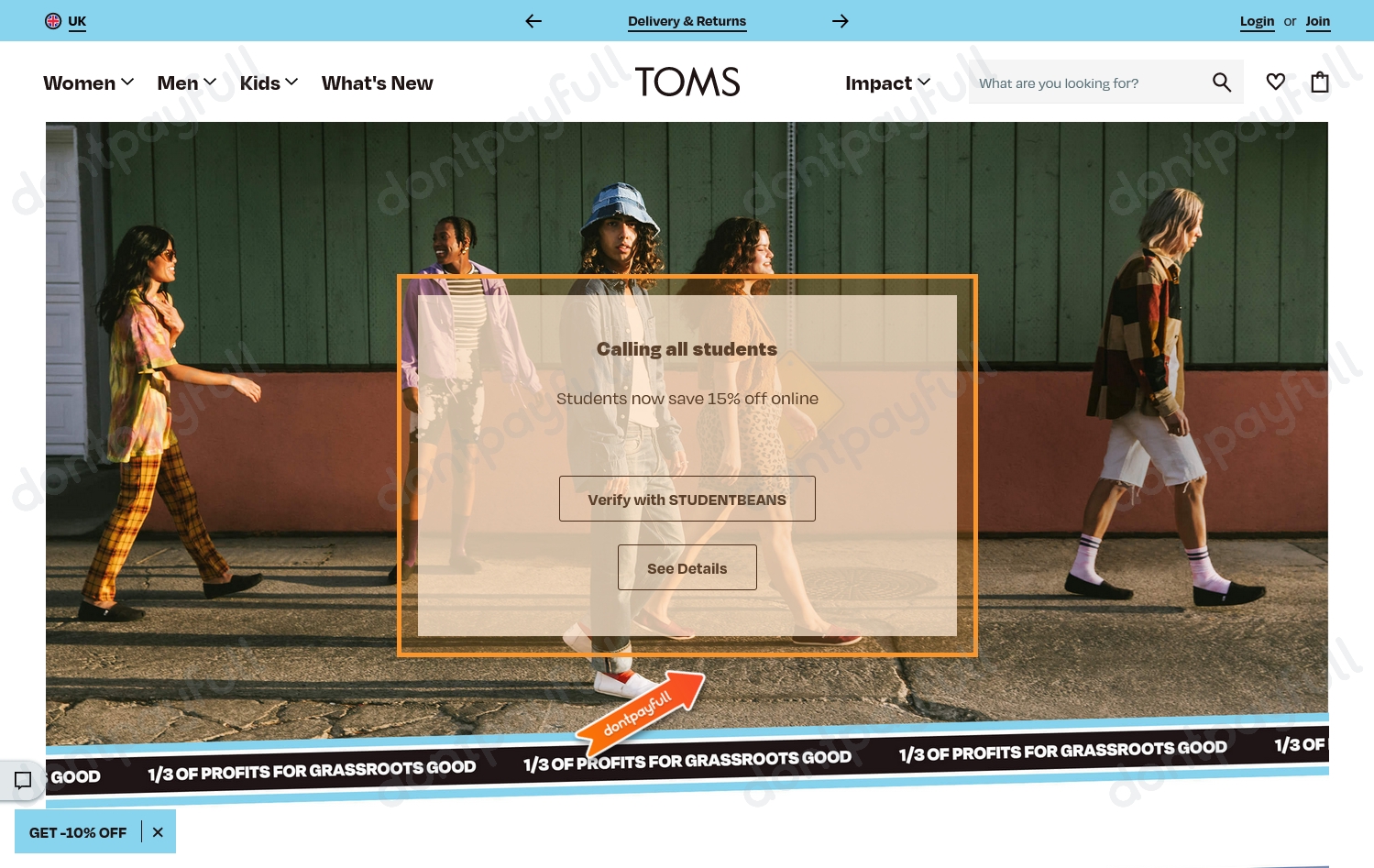Click the next announcement right arrow

[841, 21]
